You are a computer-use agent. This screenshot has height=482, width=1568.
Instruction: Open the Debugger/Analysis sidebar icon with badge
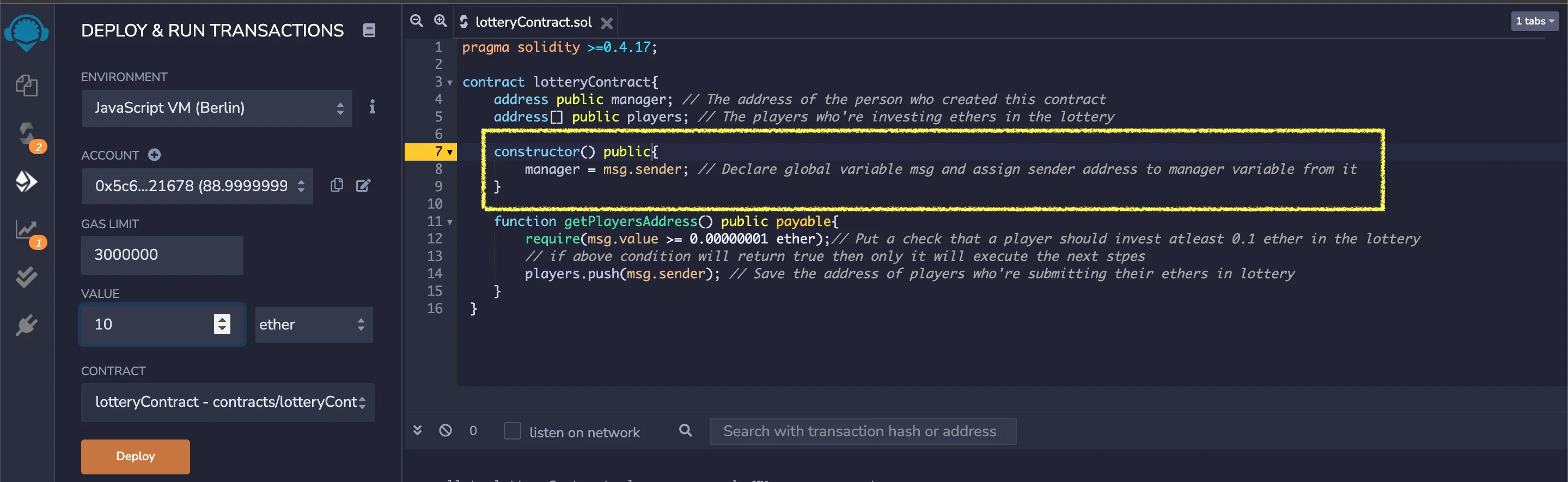27,230
